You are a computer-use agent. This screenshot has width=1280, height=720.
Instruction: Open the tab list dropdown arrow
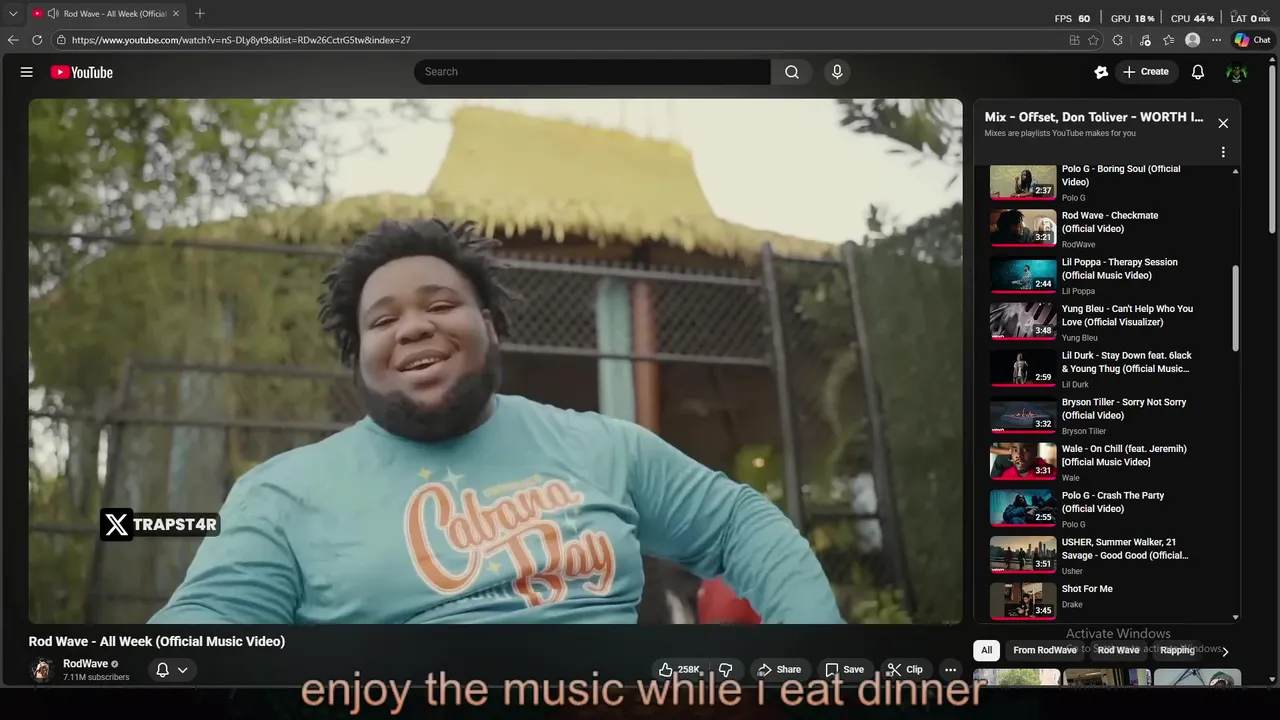click(x=13, y=14)
